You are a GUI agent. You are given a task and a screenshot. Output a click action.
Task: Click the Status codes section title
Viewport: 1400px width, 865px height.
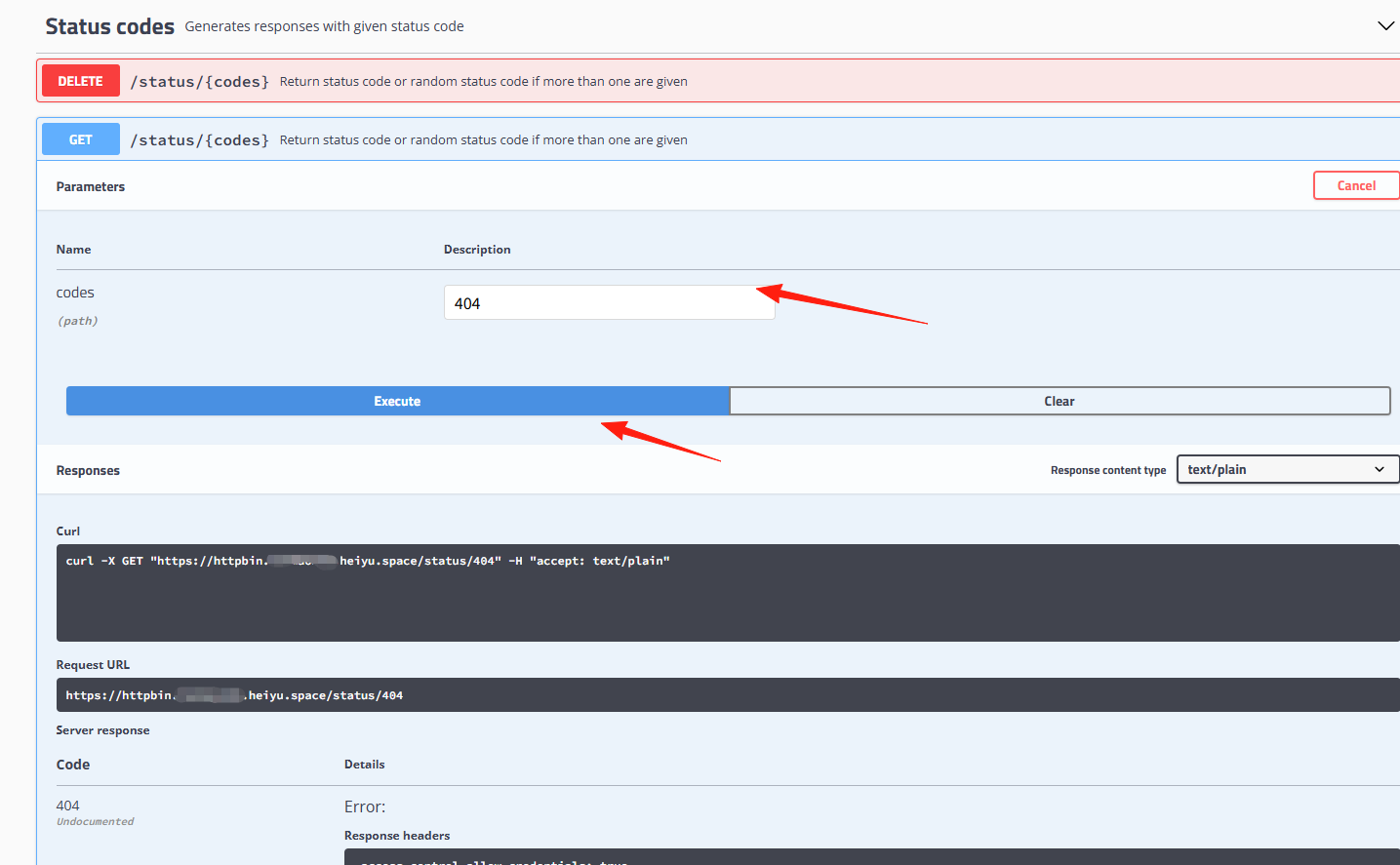tap(109, 26)
